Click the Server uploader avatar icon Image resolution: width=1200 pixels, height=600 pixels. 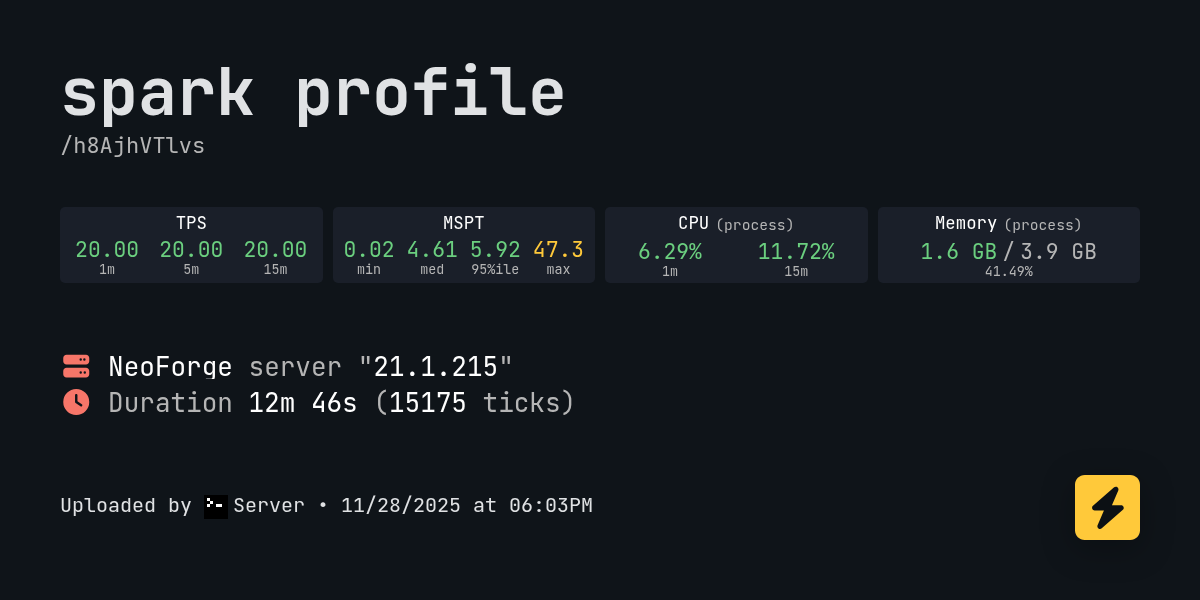[216, 506]
